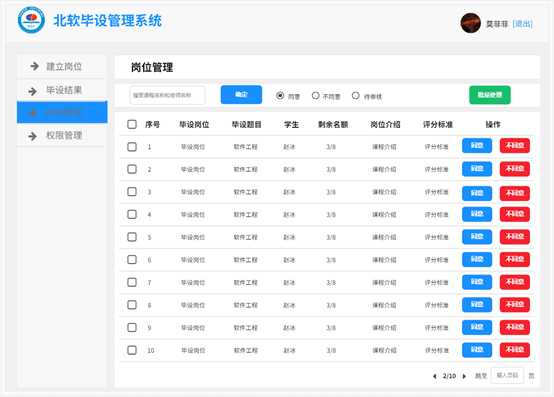Tick the checkbox for row 2
This screenshot has width=554, height=397.
pos(132,169)
